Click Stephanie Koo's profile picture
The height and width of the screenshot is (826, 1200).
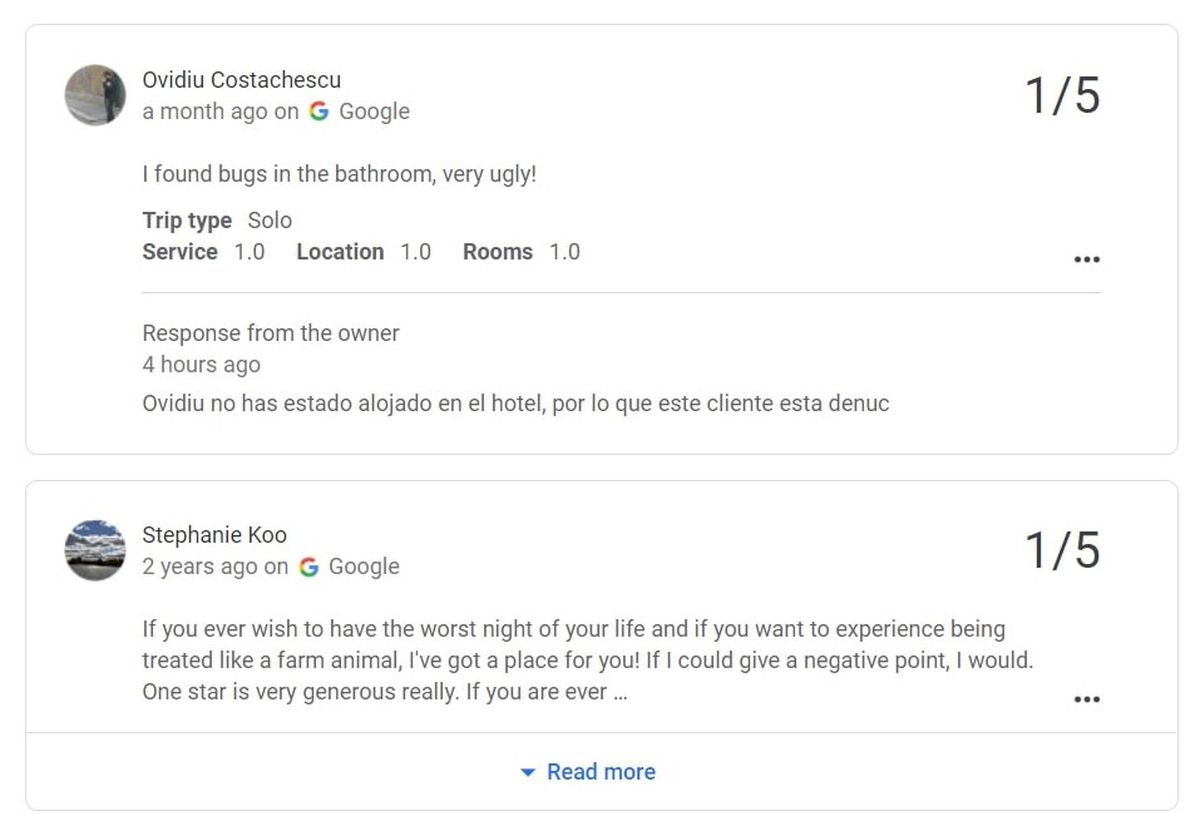point(95,551)
